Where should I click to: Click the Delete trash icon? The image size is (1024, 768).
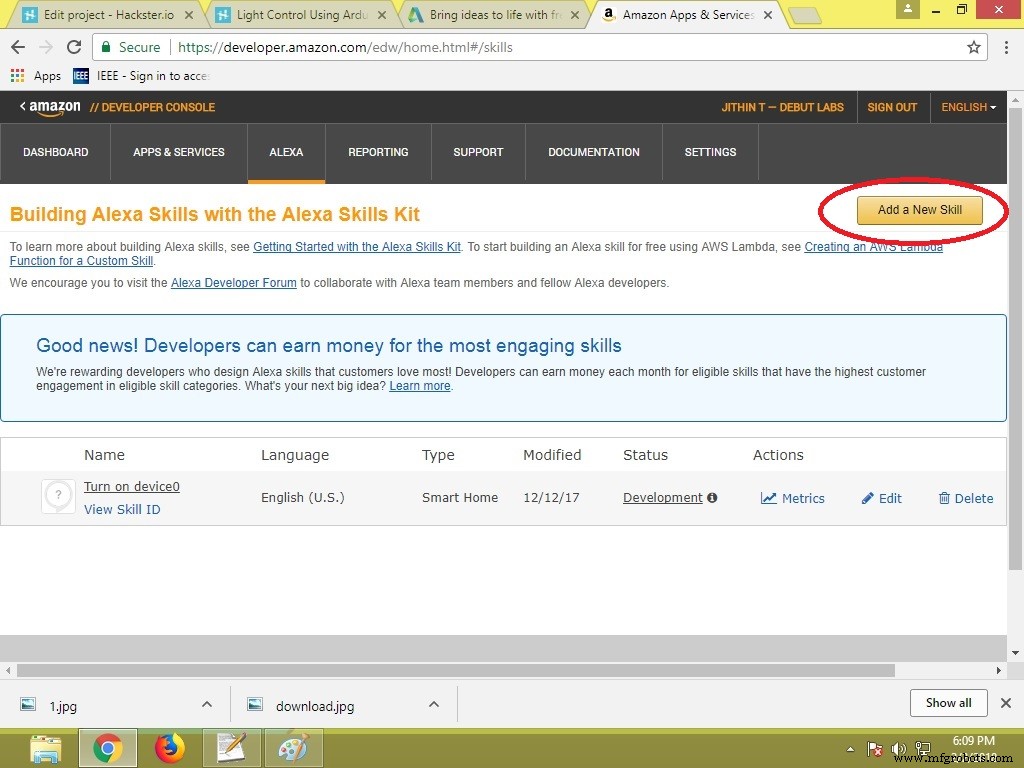(x=944, y=498)
